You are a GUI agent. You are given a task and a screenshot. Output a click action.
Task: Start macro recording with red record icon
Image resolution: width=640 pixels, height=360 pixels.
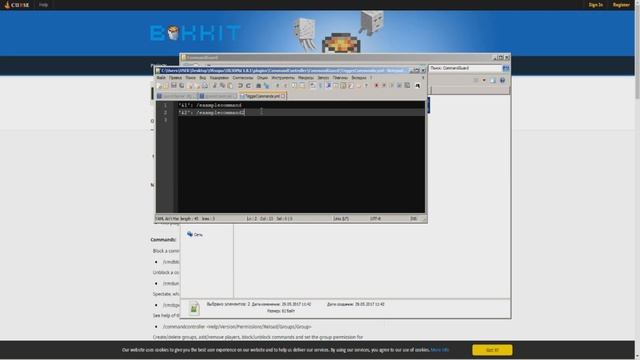pyautogui.click(x=376, y=86)
